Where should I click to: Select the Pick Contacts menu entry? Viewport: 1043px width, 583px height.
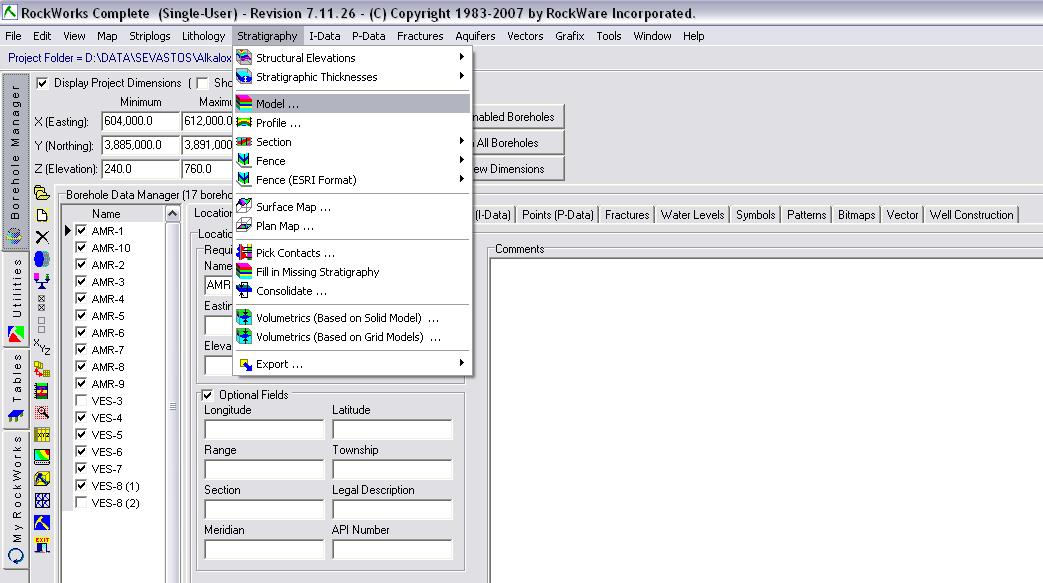pyautogui.click(x=353, y=253)
